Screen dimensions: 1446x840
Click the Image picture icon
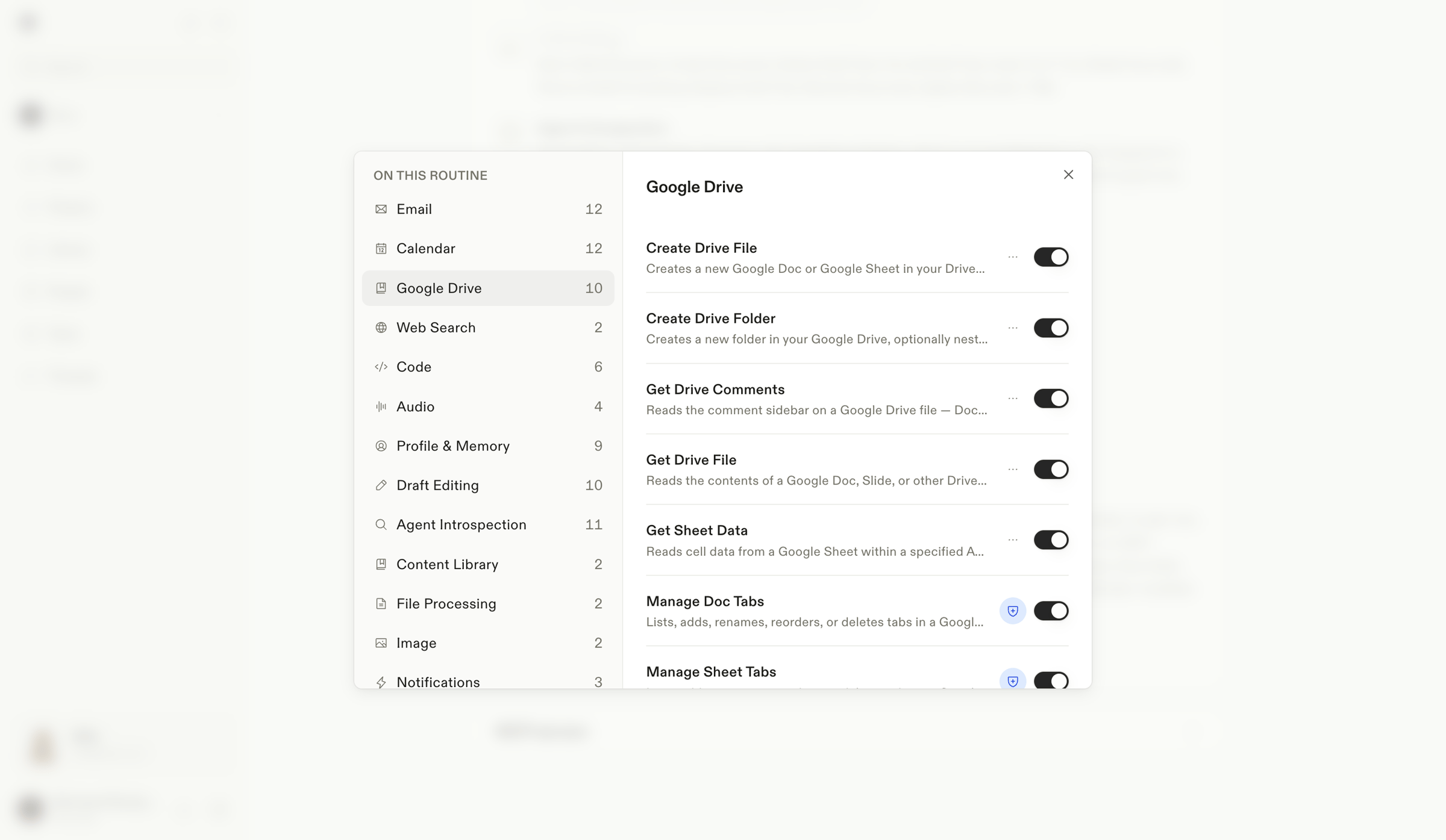click(381, 643)
